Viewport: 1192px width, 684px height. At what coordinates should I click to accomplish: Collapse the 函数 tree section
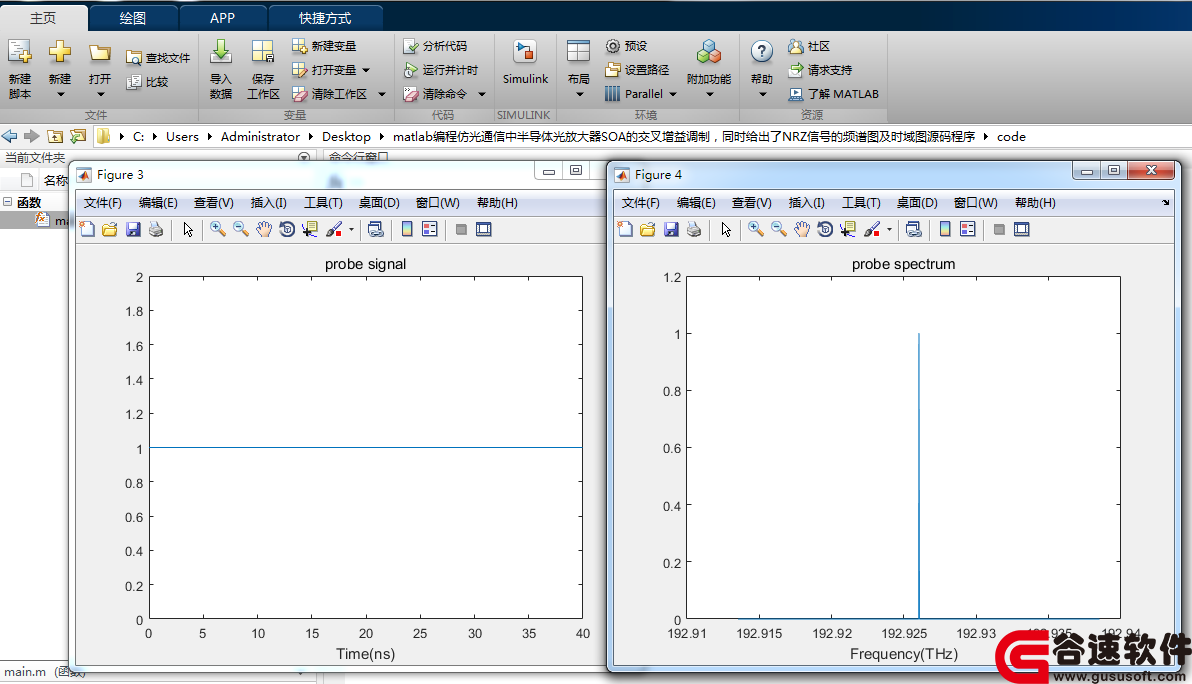point(7,202)
